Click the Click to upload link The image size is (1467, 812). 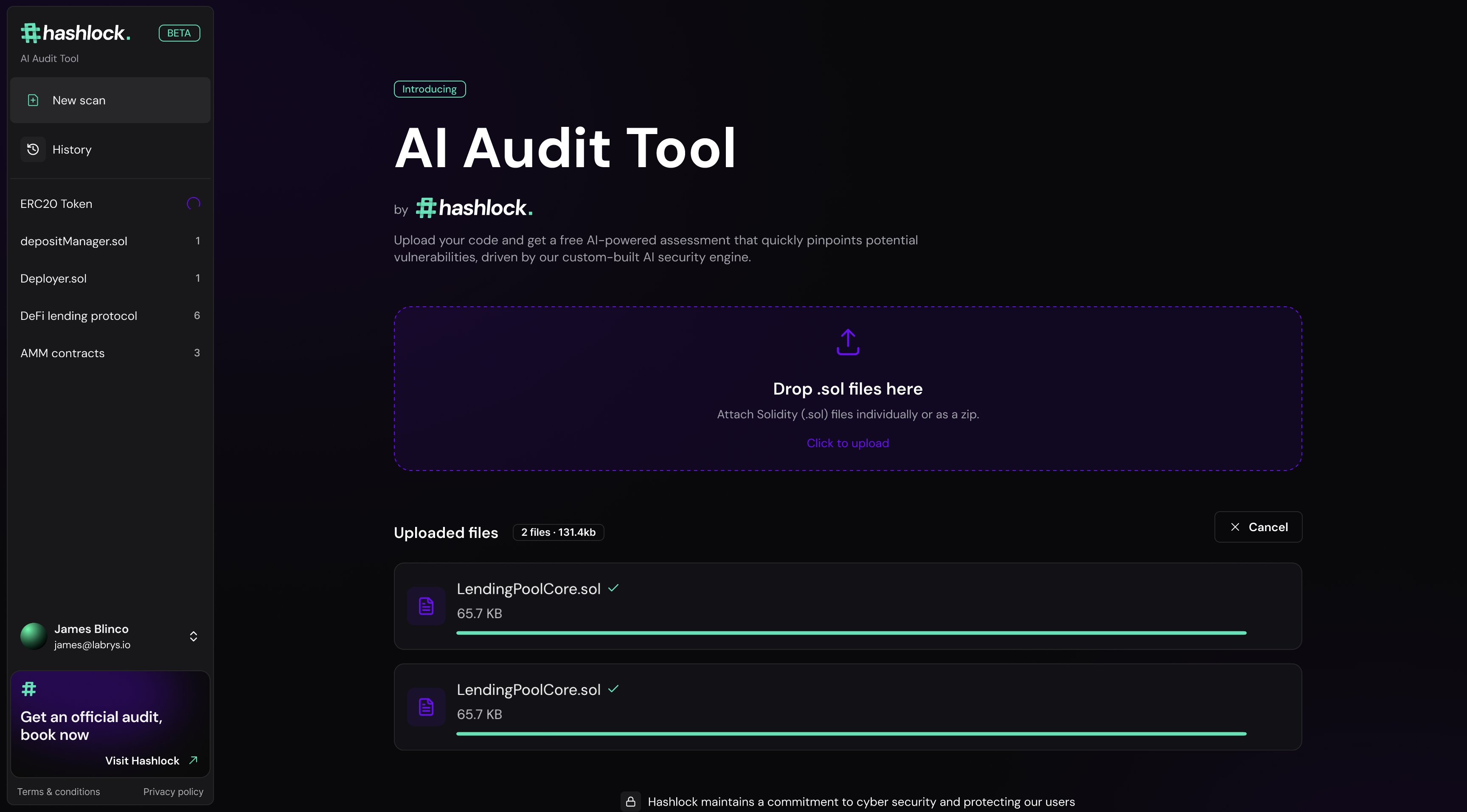point(848,443)
